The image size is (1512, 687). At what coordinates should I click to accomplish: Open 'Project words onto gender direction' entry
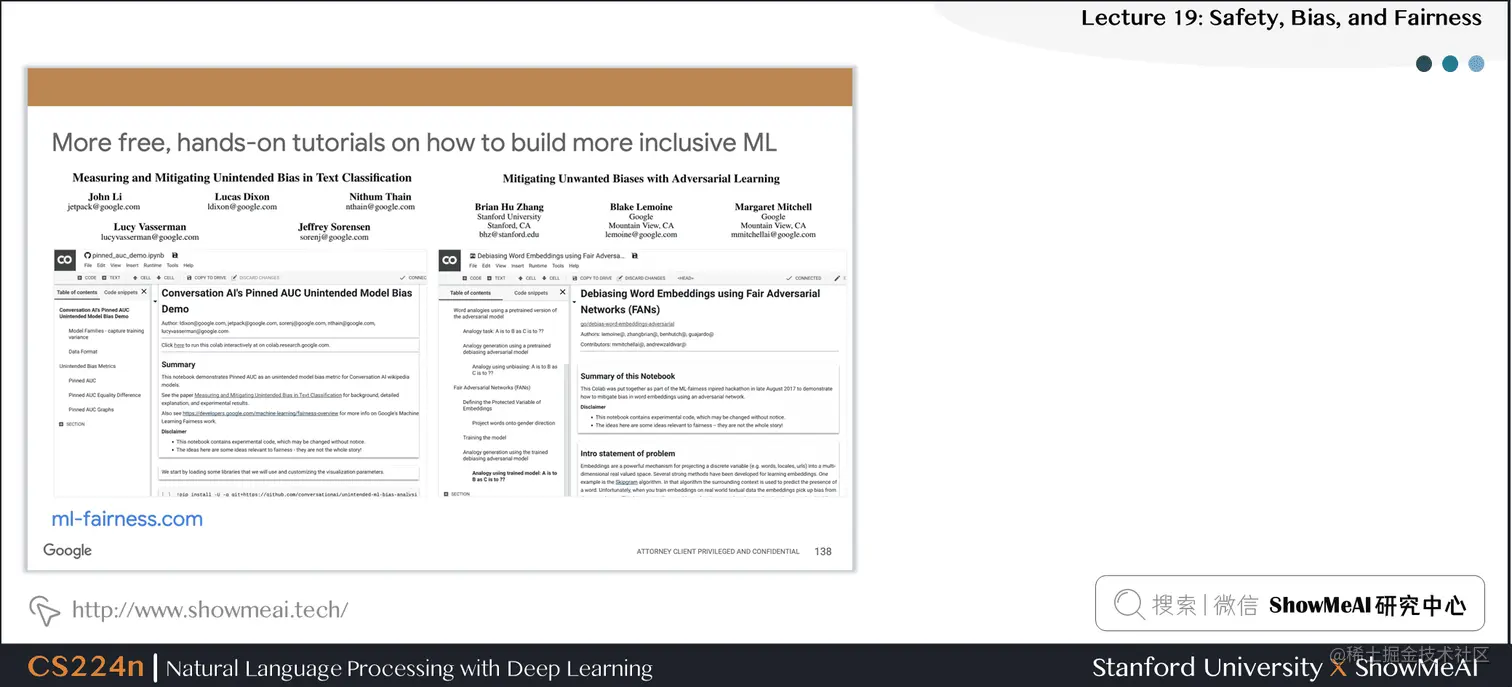[x=513, y=423]
